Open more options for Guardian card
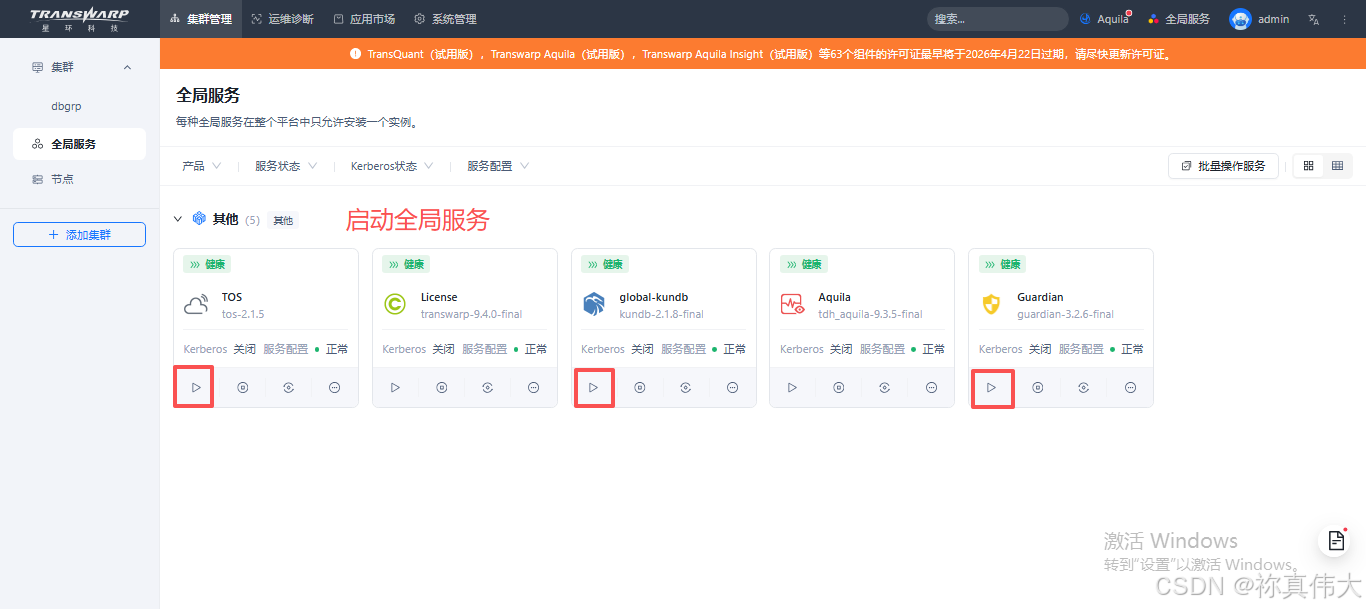The image size is (1366, 609). (1130, 387)
